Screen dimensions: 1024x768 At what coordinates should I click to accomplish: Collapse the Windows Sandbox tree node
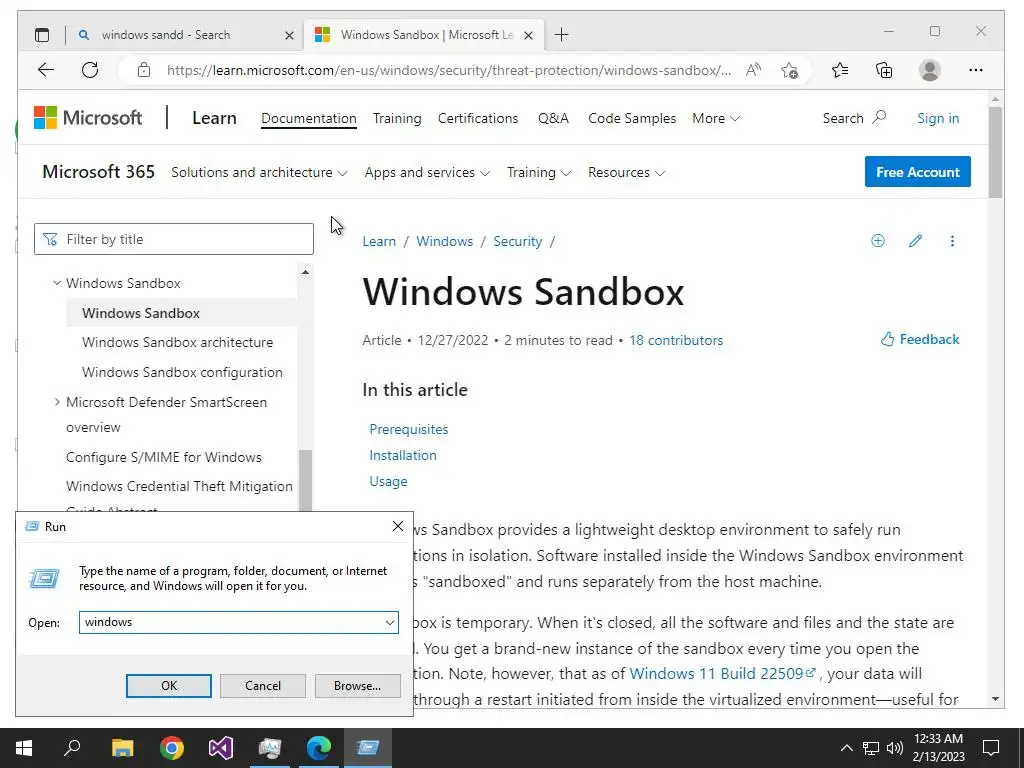coord(57,283)
